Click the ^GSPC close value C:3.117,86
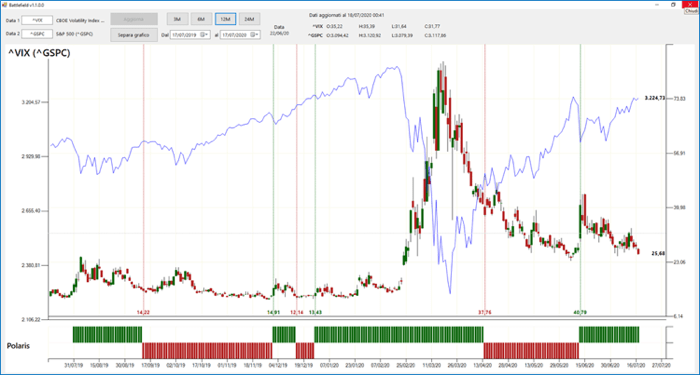The image size is (700, 375). [435, 35]
